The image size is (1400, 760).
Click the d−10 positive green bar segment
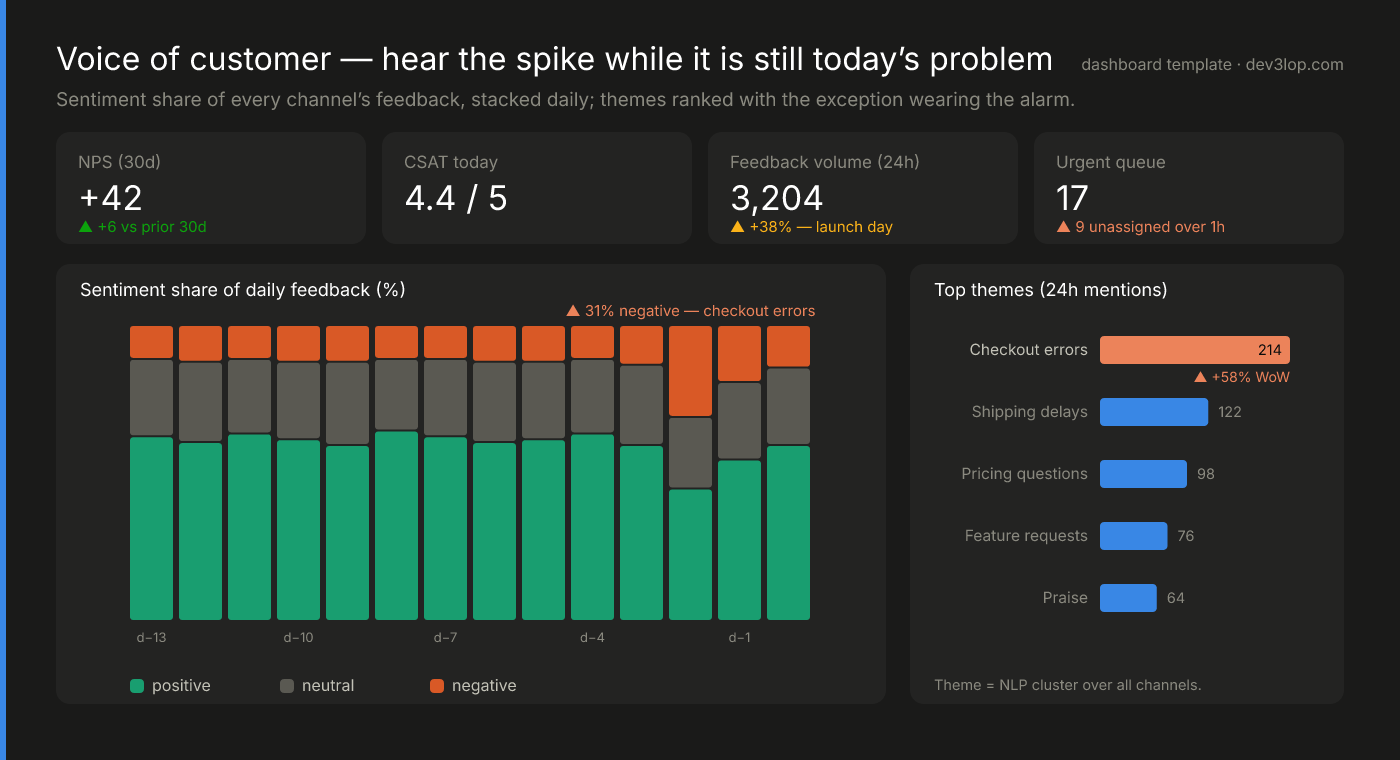point(298,530)
